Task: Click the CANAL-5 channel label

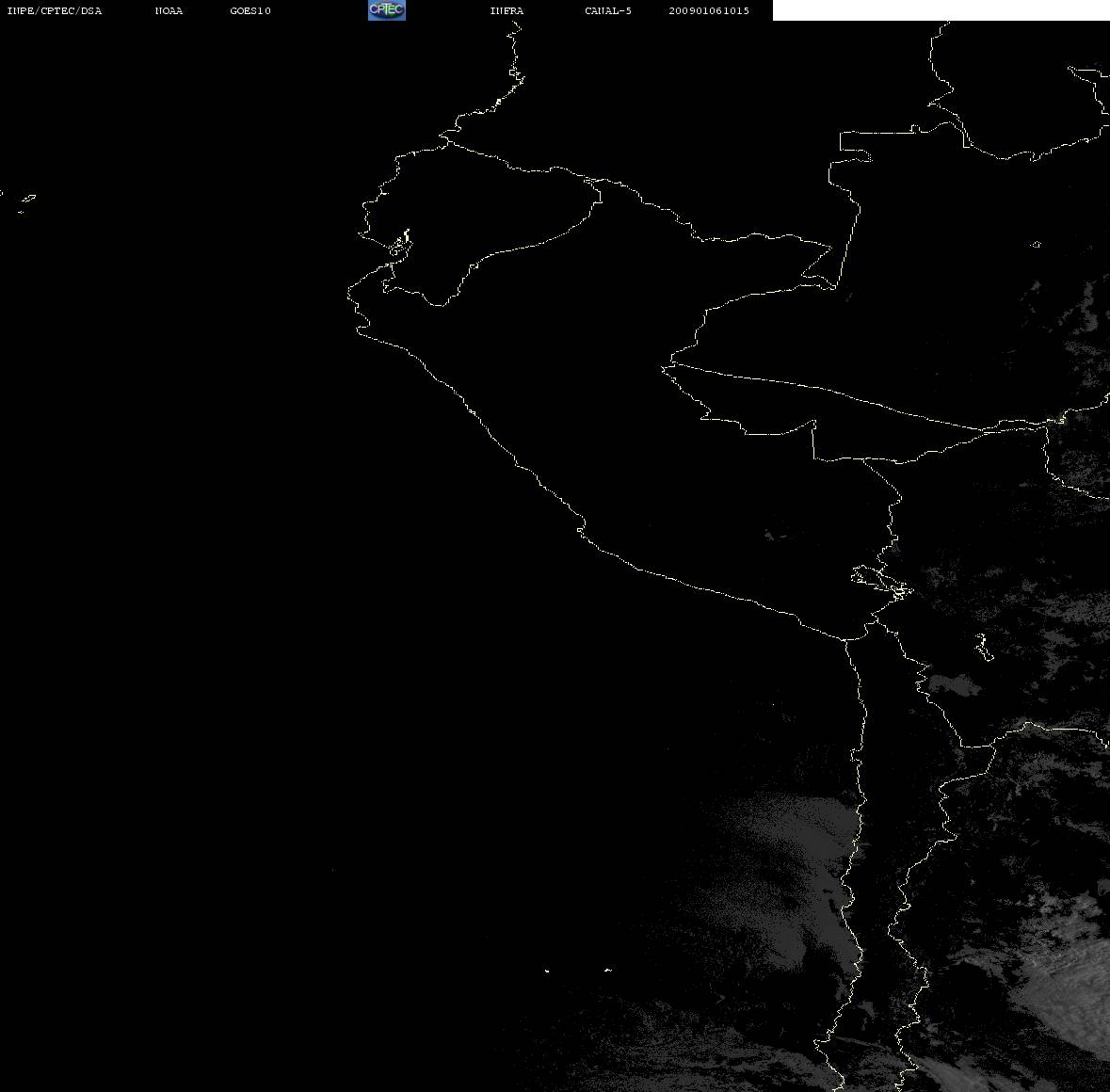Action: pyautogui.click(x=608, y=10)
